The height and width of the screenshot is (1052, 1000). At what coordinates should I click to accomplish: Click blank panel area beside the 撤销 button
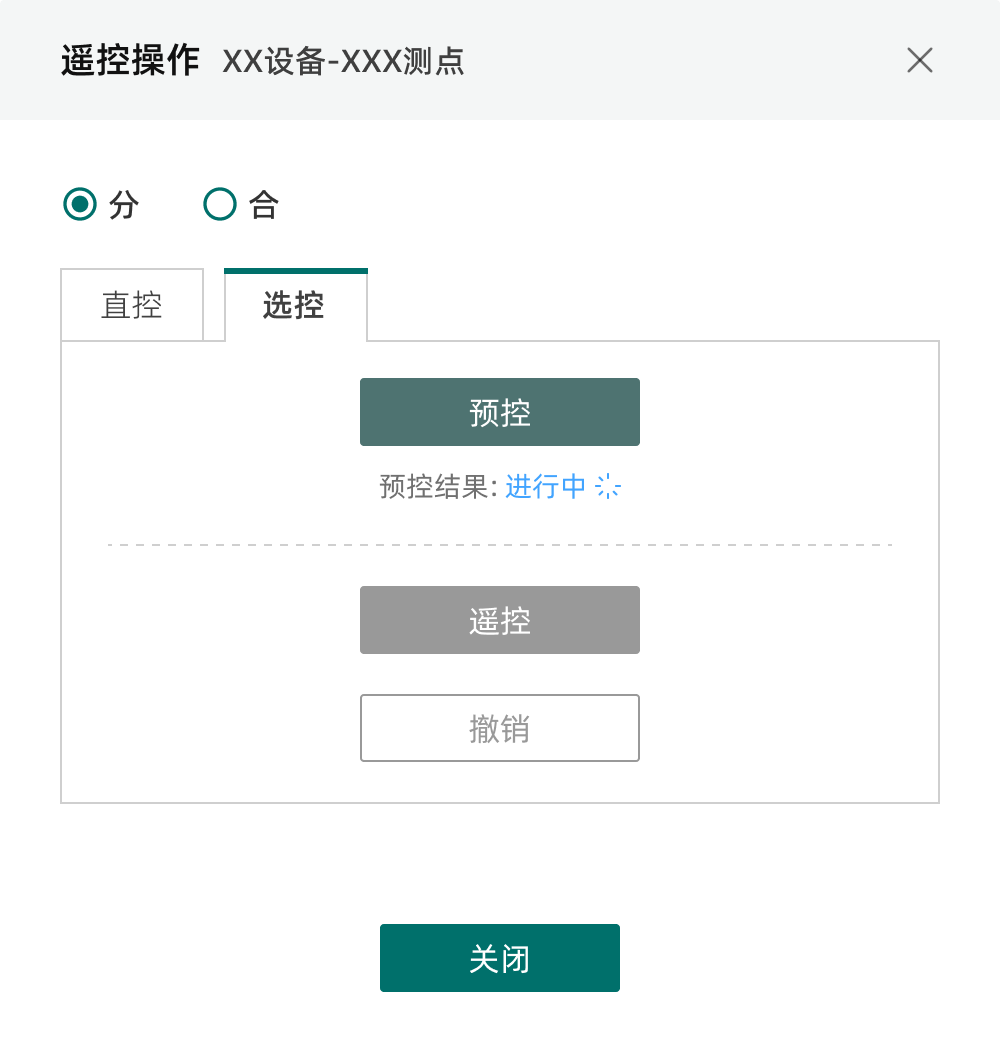pos(785,728)
